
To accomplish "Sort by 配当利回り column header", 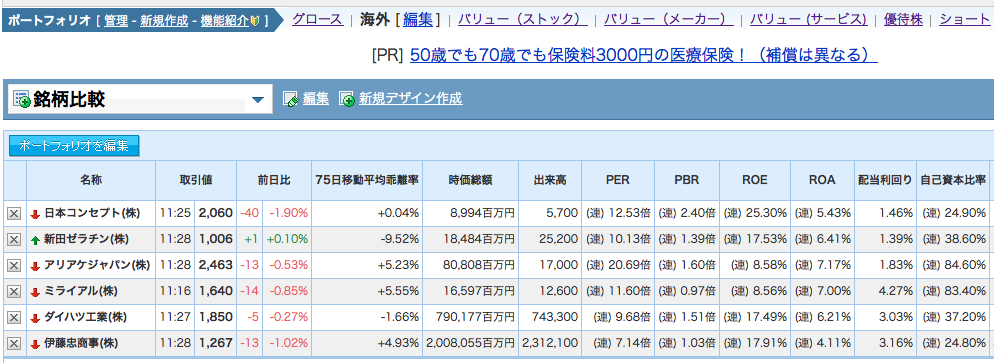I will coord(885,180).
